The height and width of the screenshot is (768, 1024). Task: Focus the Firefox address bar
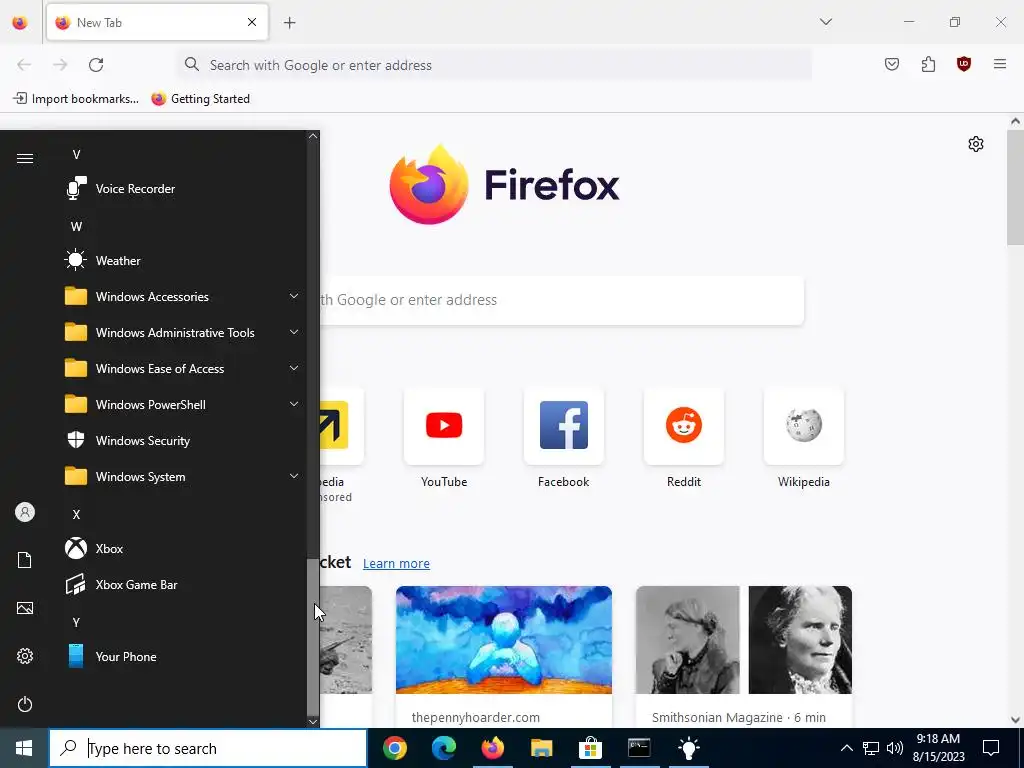pyautogui.click(x=494, y=65)
